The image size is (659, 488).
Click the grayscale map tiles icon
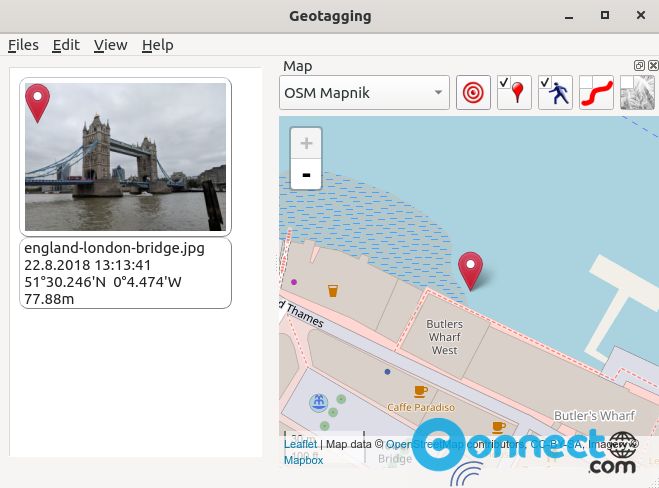click(x=638, y=92)
